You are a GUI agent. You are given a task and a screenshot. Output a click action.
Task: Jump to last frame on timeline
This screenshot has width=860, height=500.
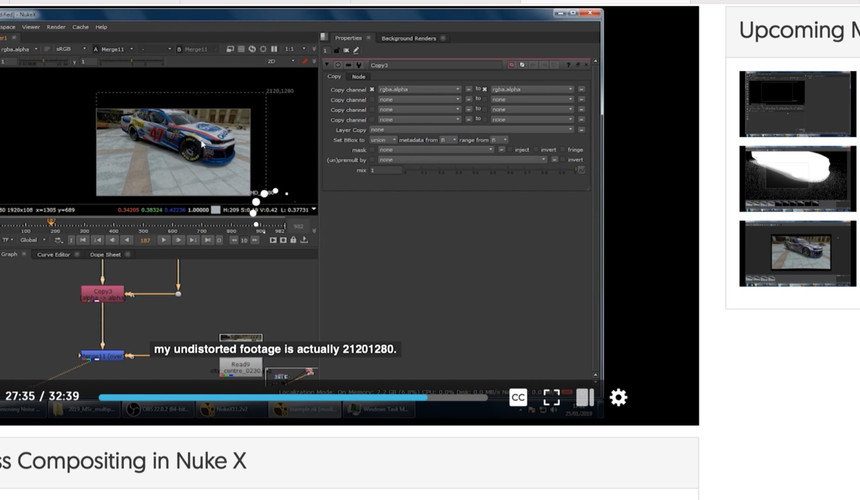207,240
